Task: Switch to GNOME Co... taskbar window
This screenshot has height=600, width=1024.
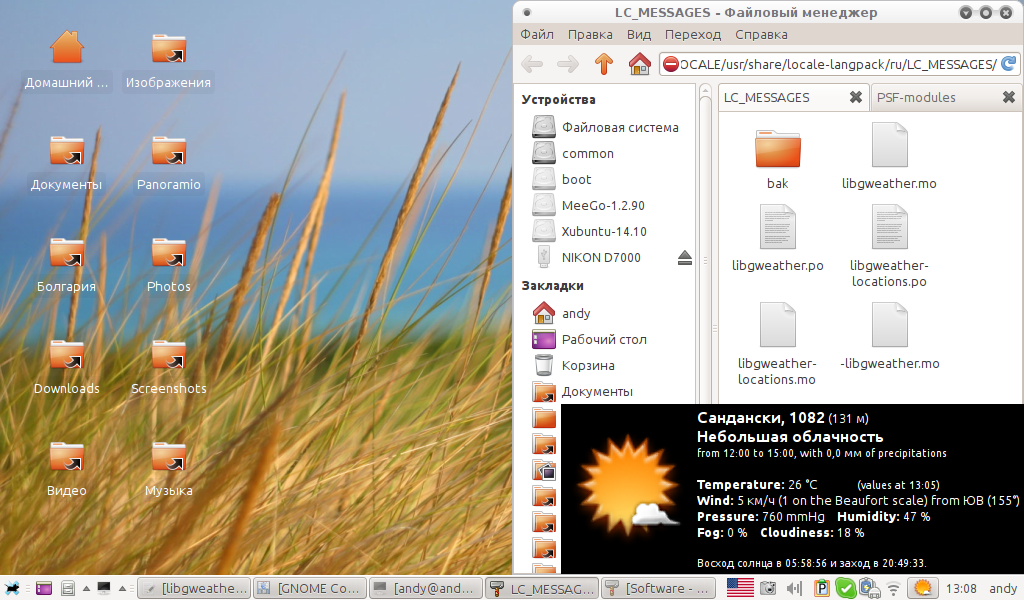Action: coord(309,588)
